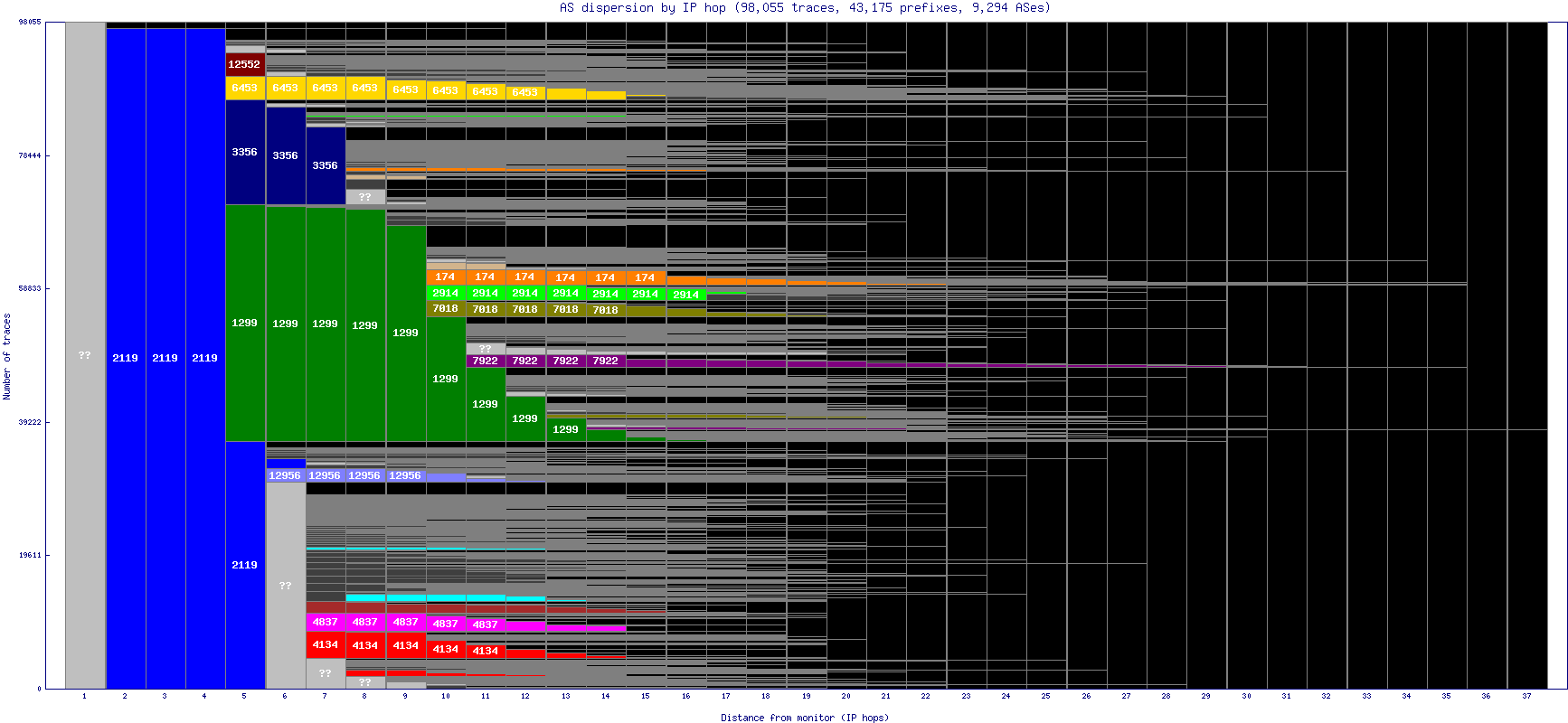Viewport: 1568px width, 723px height.
Task: Select the magenta 4837 block in hop 7 column
Action: click(326, 622)
